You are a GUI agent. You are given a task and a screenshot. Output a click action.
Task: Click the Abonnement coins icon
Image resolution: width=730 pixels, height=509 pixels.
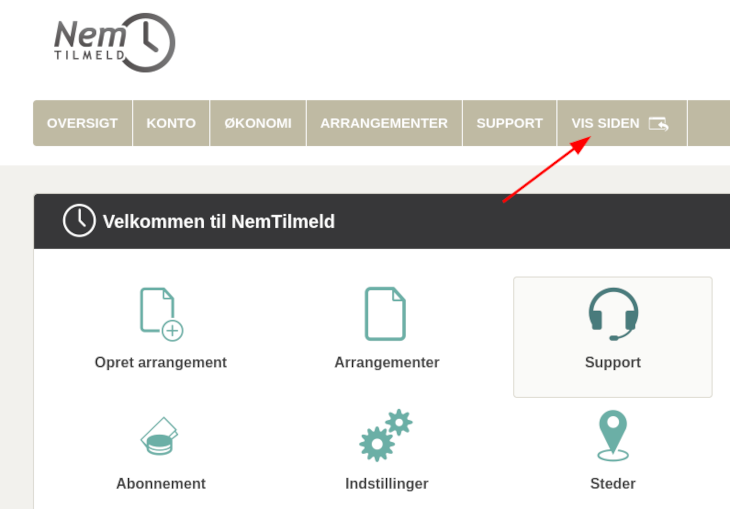tap(160, 436)
